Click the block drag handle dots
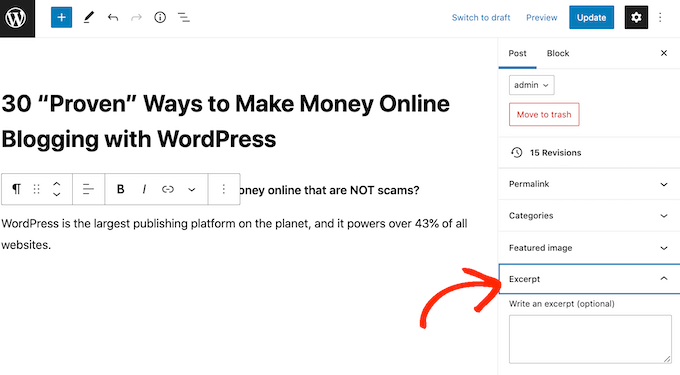This screenshot has width=680, height=375. click(37, 189)
